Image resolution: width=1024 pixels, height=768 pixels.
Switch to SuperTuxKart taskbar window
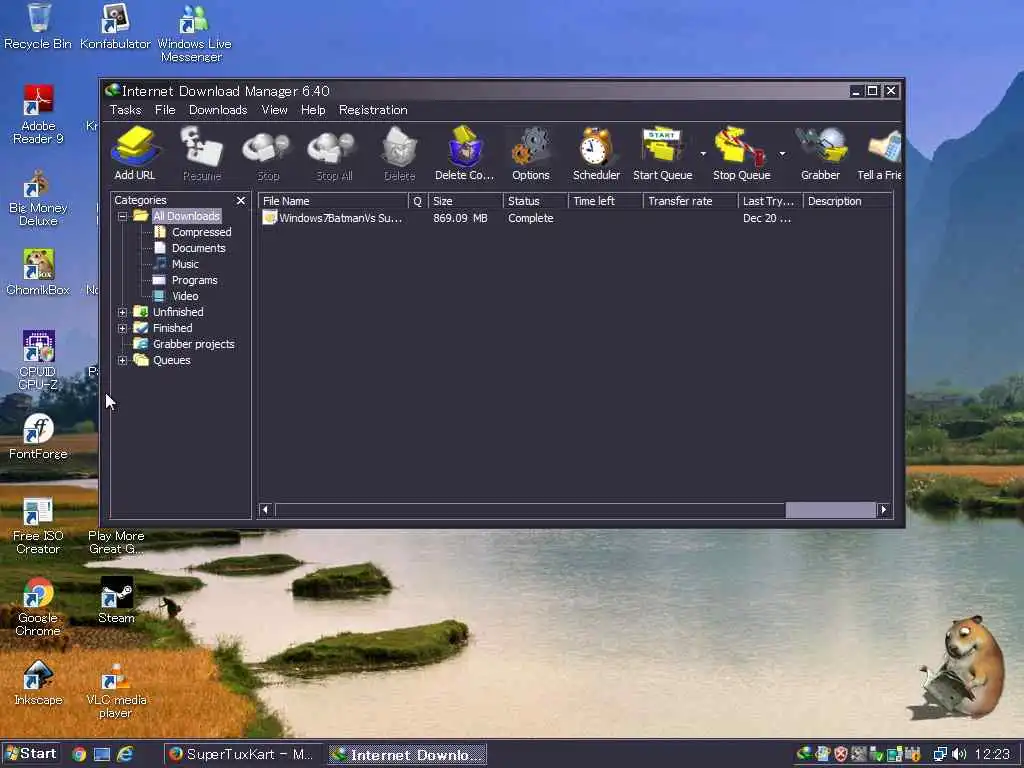242,754
